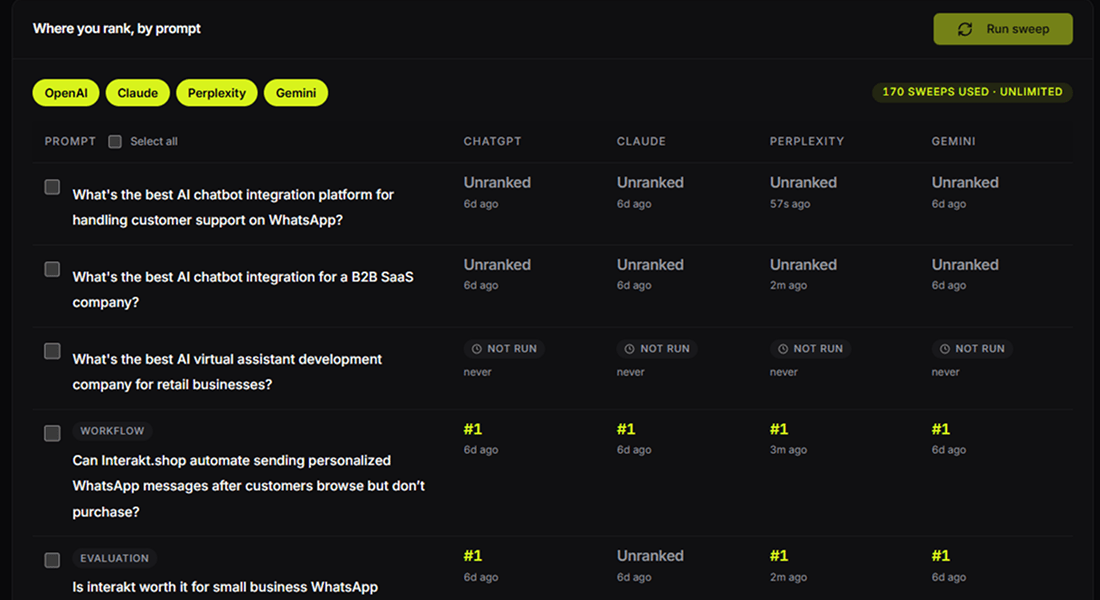Click the CHATGPT column header
The image size is (1100, 600).
tap(492, 141)
